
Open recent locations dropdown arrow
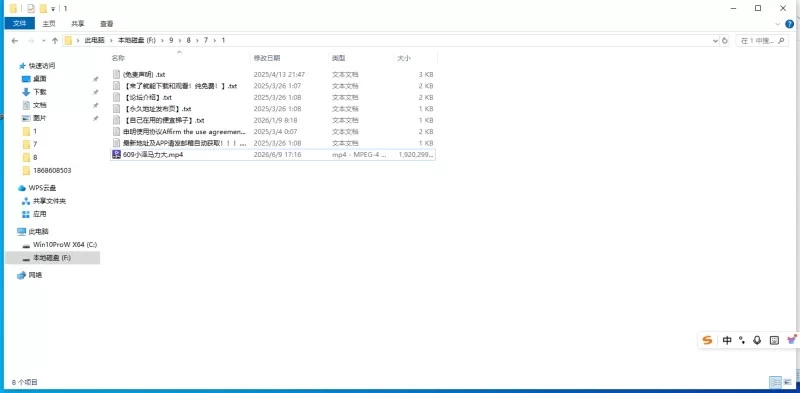(x=43, y=40)
